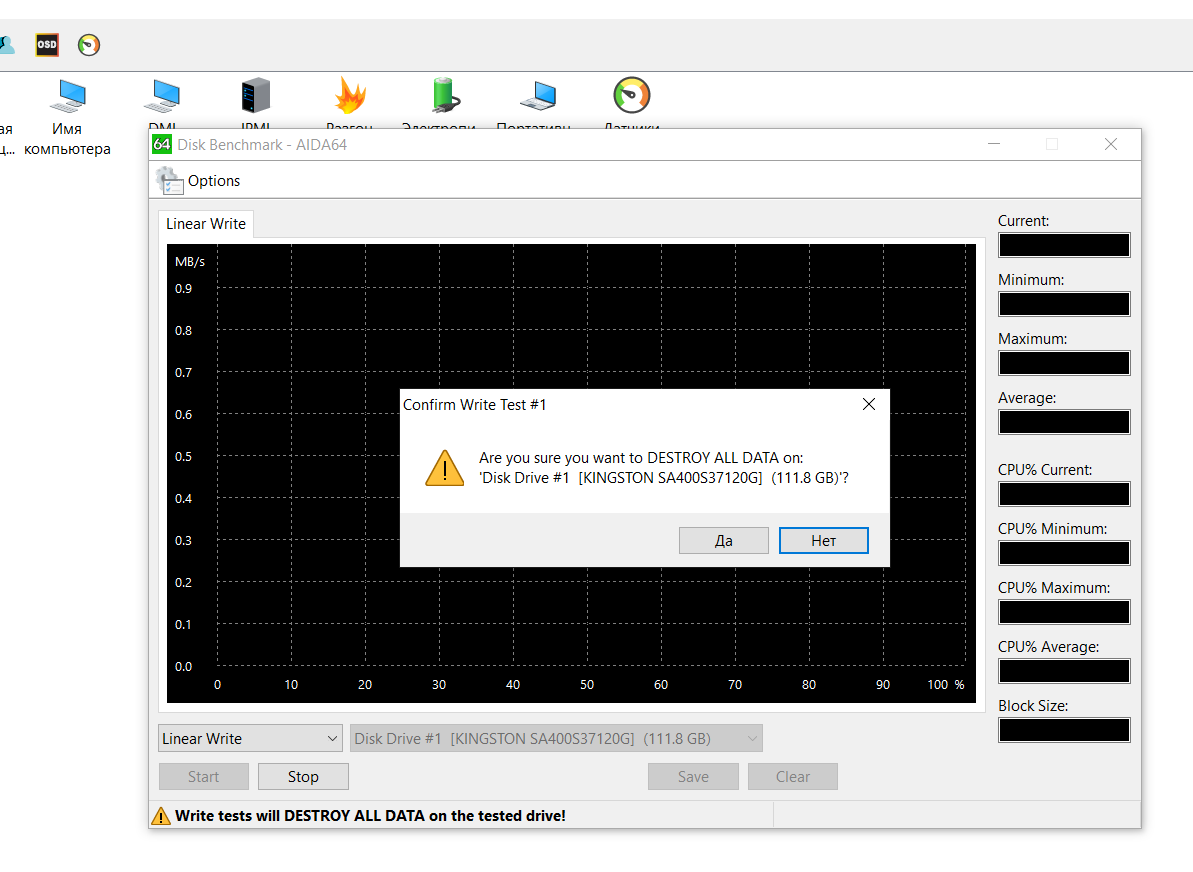
Task: Click the Maximum value field
Action: [1064, 363]
